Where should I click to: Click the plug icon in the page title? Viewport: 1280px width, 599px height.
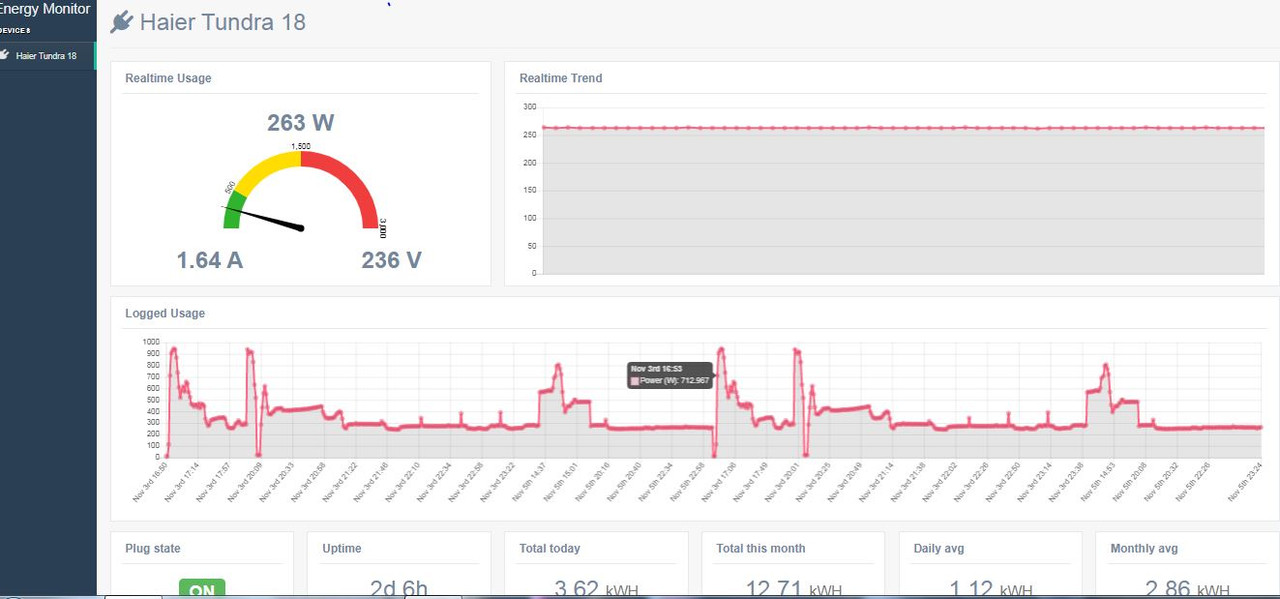[121, 22]
